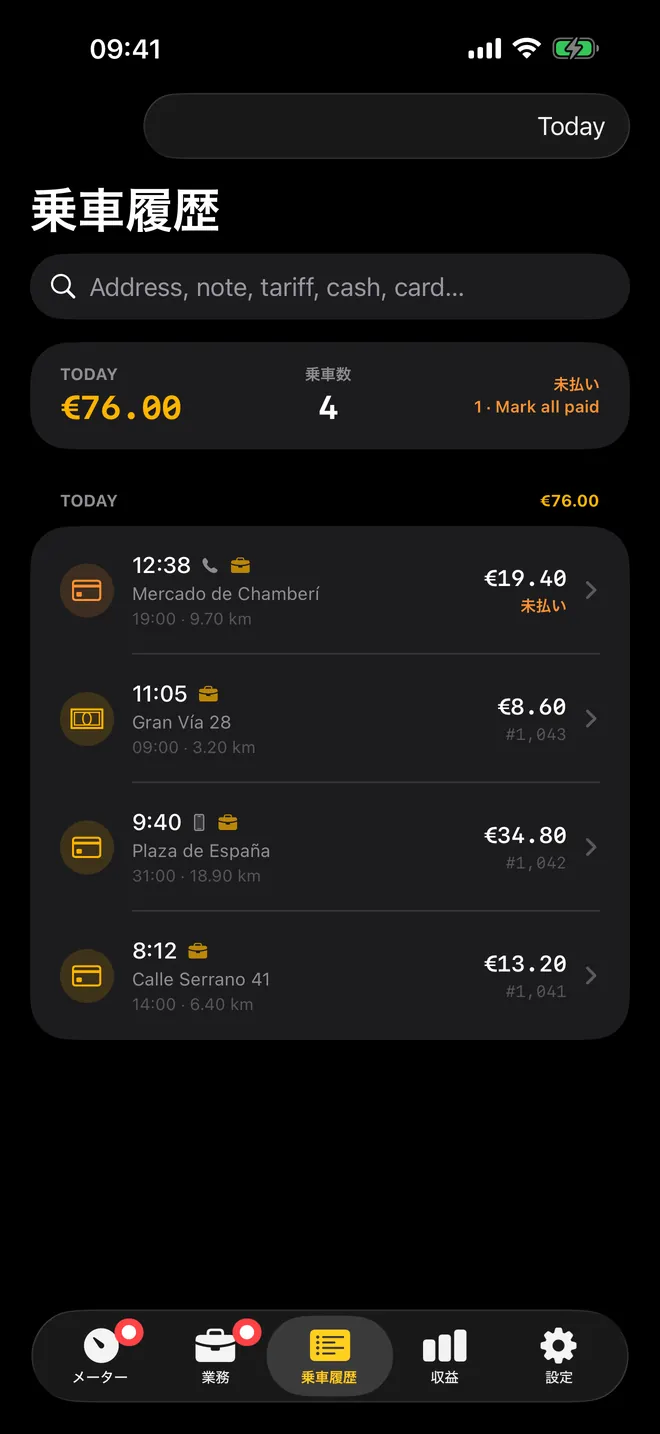Open the メーター tab
The image size is (660, 1434).
pyautogui.click(x=100, y=1356)
